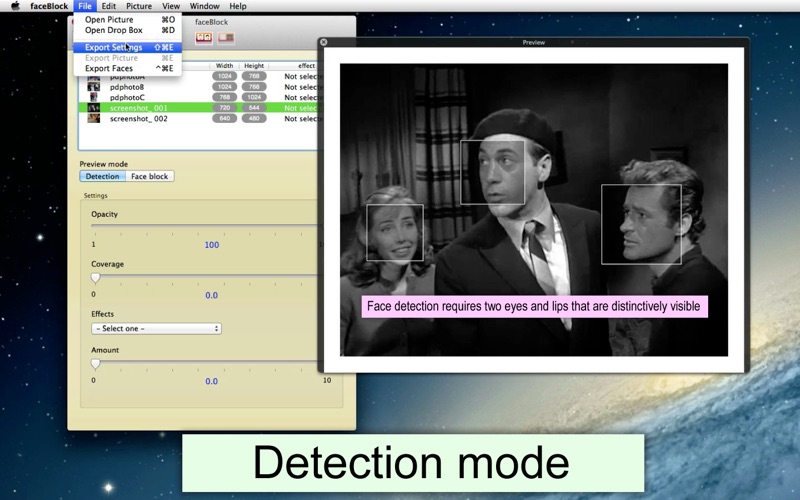This screenshot has width=800, height=500.
Task: Choose Export Faces menu entry
Action: coord(128,68)
